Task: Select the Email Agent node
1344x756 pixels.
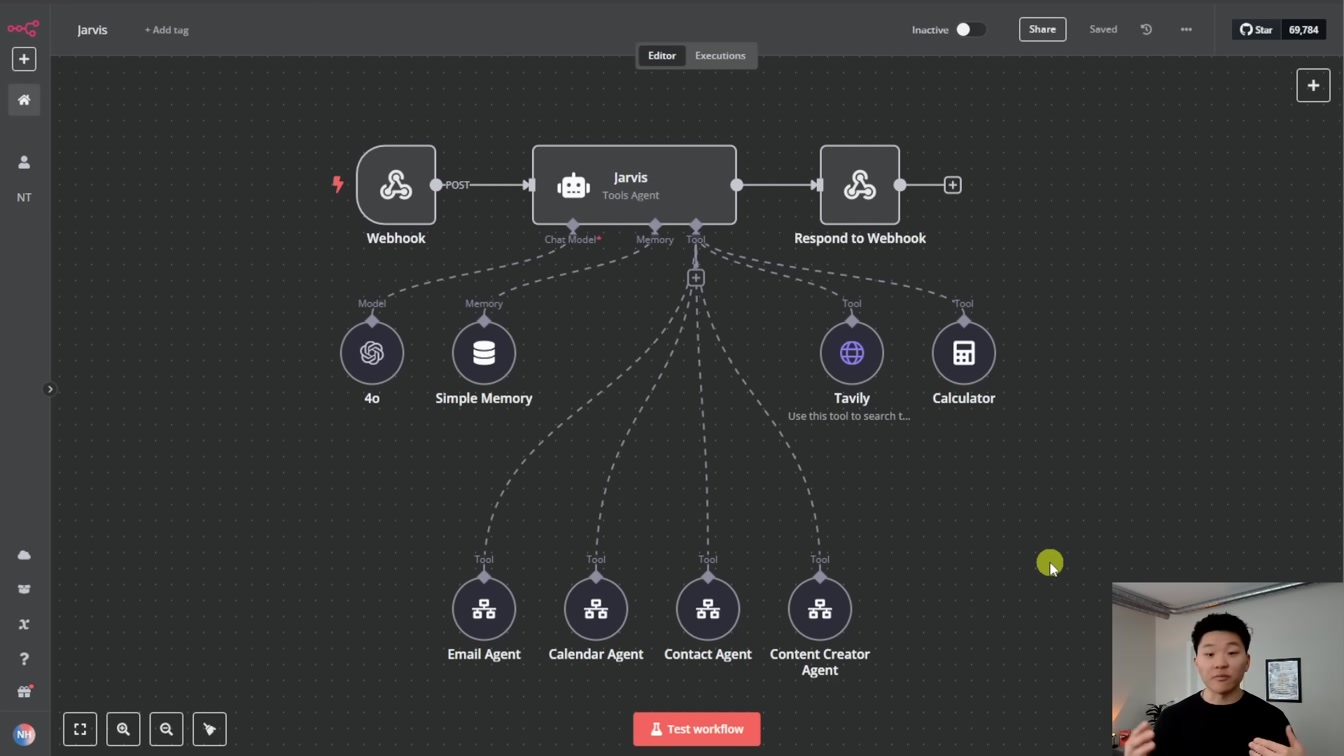Action: tap(484, 609)
